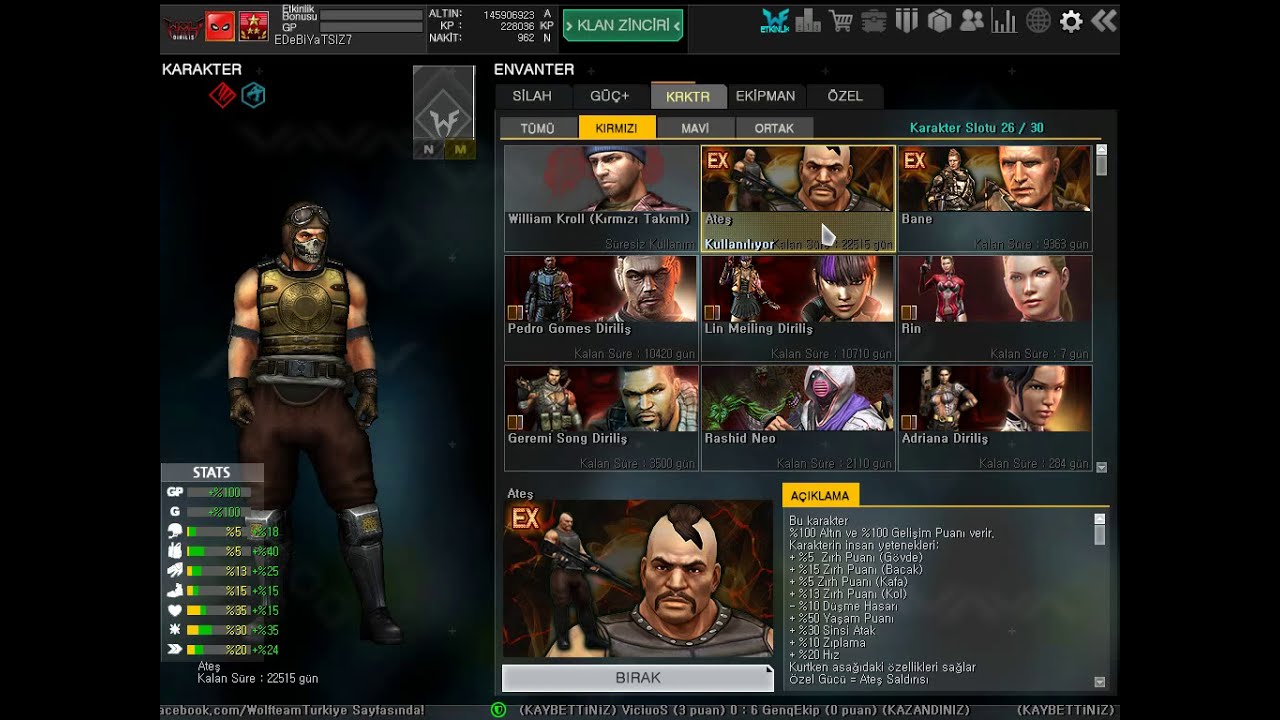Click the N toggle under the emblem
This screenshot has width=1280, height=720.
(x=429, y=149)
